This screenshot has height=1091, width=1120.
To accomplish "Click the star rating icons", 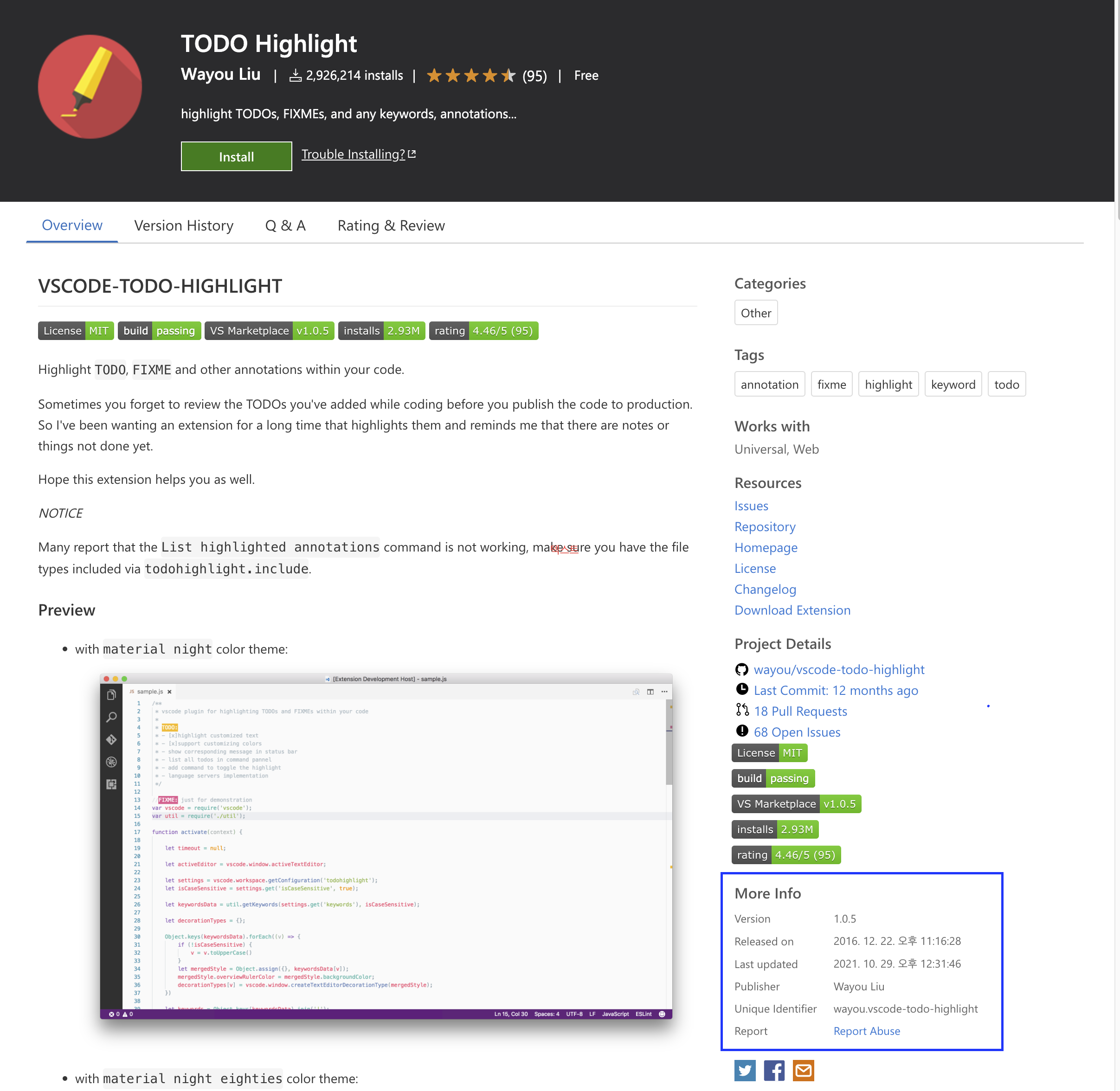I will [x=471, y=76].
